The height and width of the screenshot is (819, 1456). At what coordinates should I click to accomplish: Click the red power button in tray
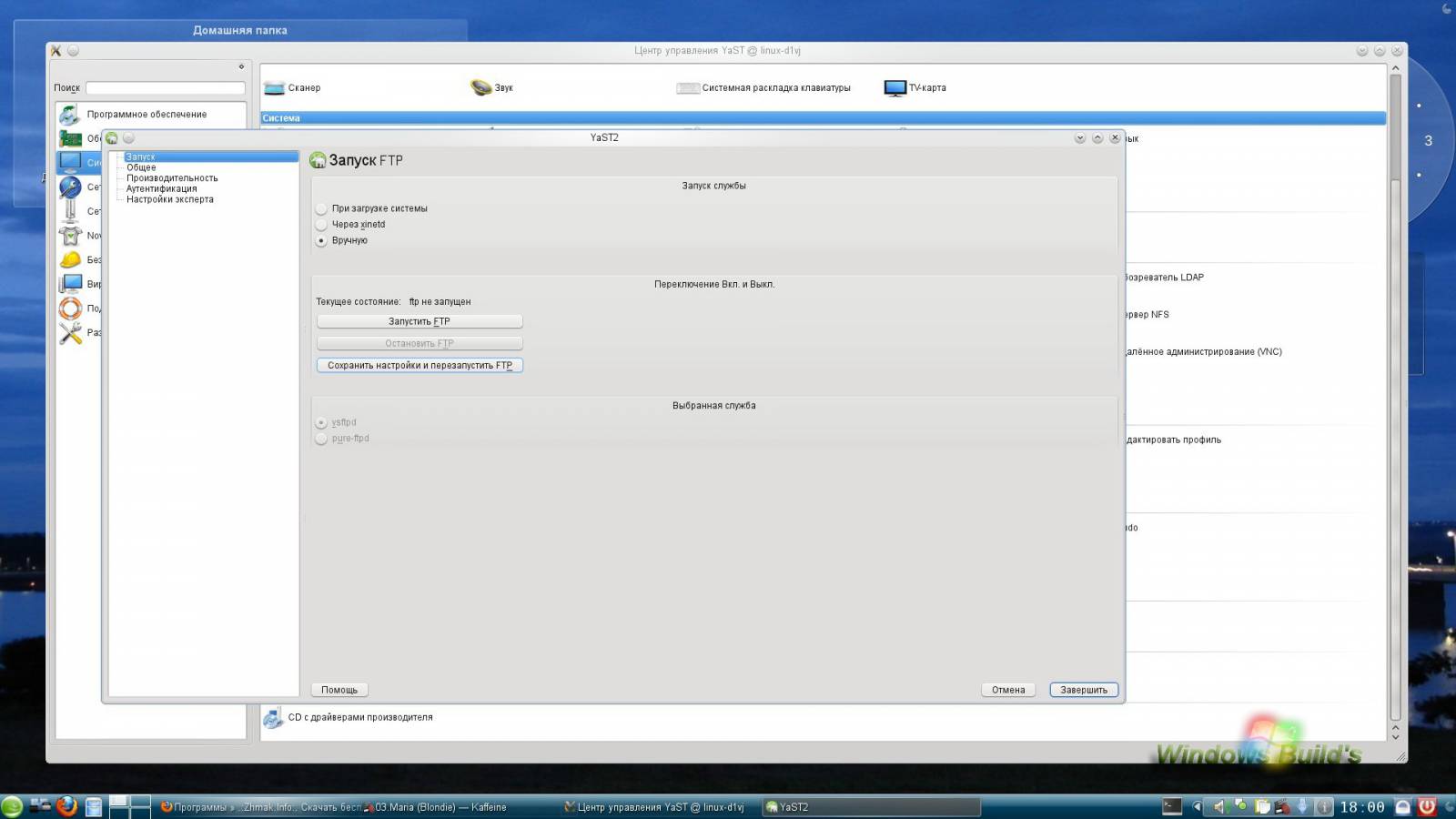[1427, 806]
